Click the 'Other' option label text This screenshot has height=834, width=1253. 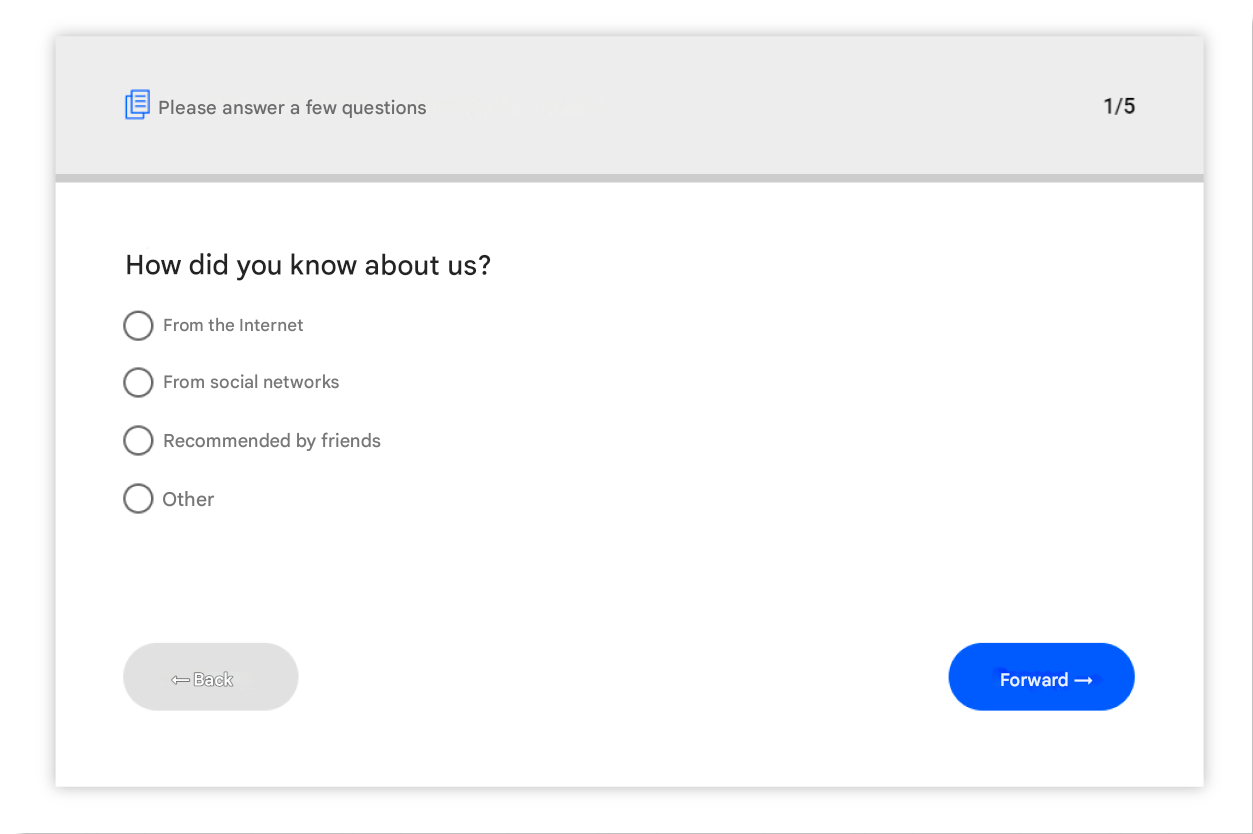(188, 499)
